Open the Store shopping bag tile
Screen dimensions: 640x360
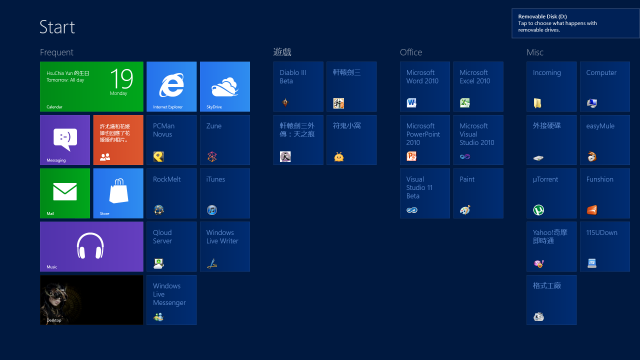point(118,193)
